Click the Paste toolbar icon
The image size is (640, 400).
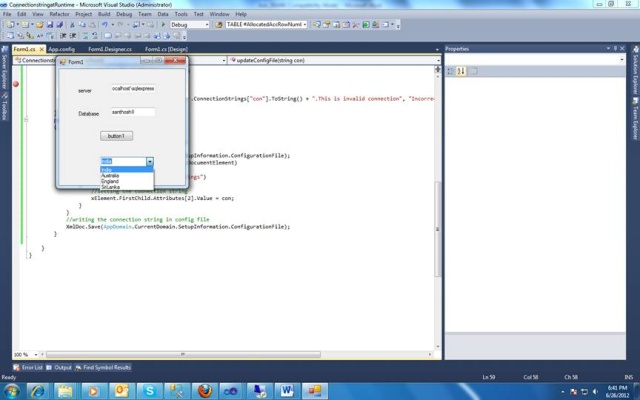(92, 25)
